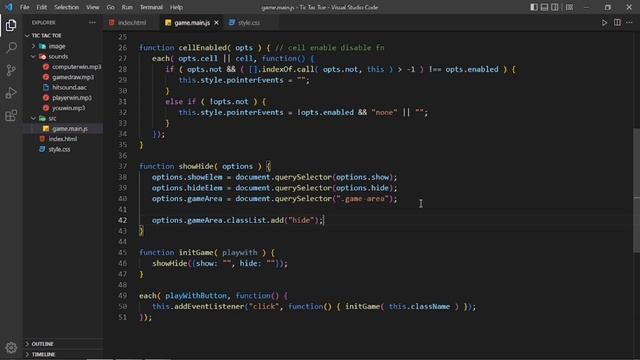Open Run and Debug view

pos(11,93)
